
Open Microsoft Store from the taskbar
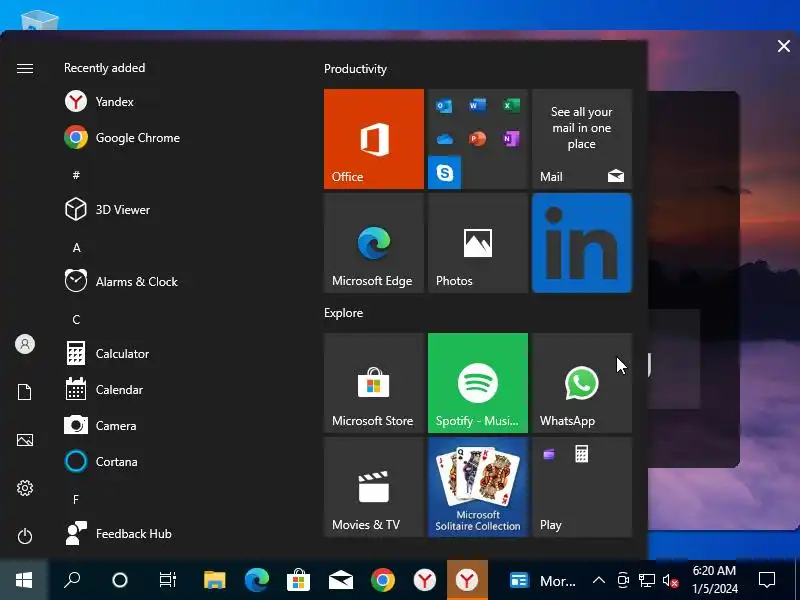click(x=298, y=580)
